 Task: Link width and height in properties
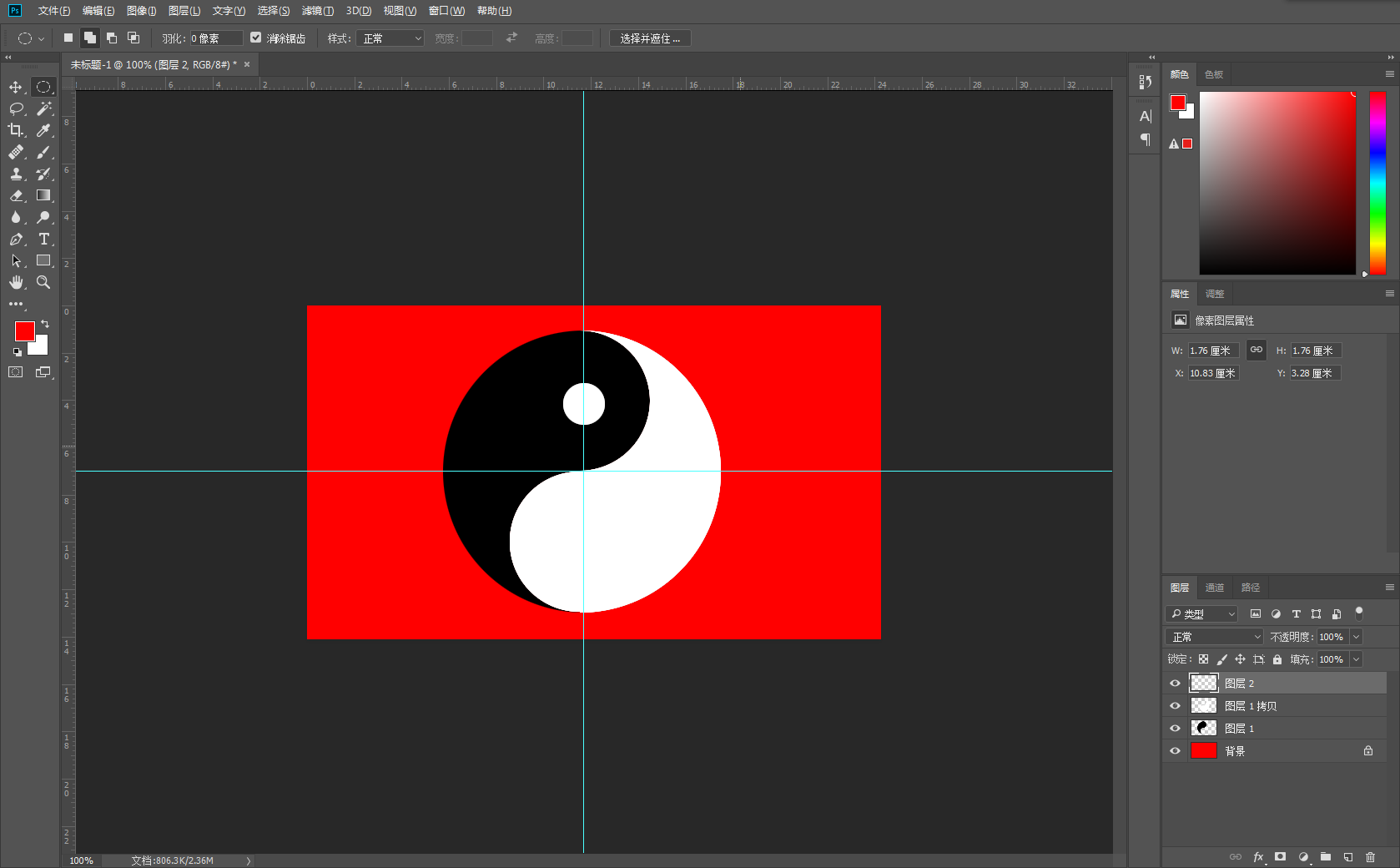(1256, 350)
